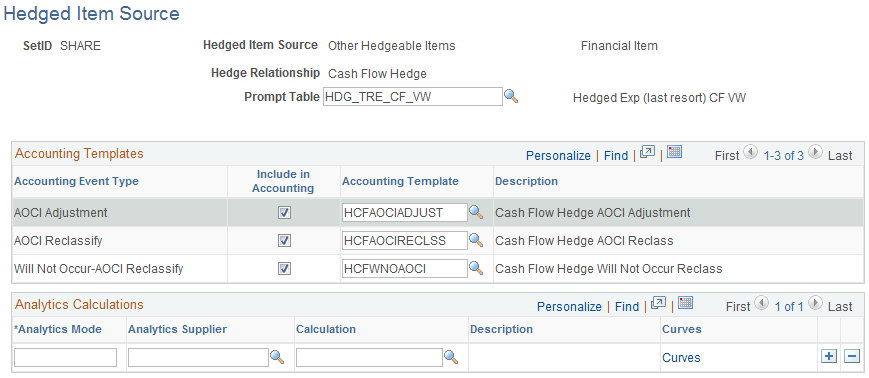Screen dimensions: 869x378
Task: Go to First in Analytics Calculations
Action: [738, 307]
